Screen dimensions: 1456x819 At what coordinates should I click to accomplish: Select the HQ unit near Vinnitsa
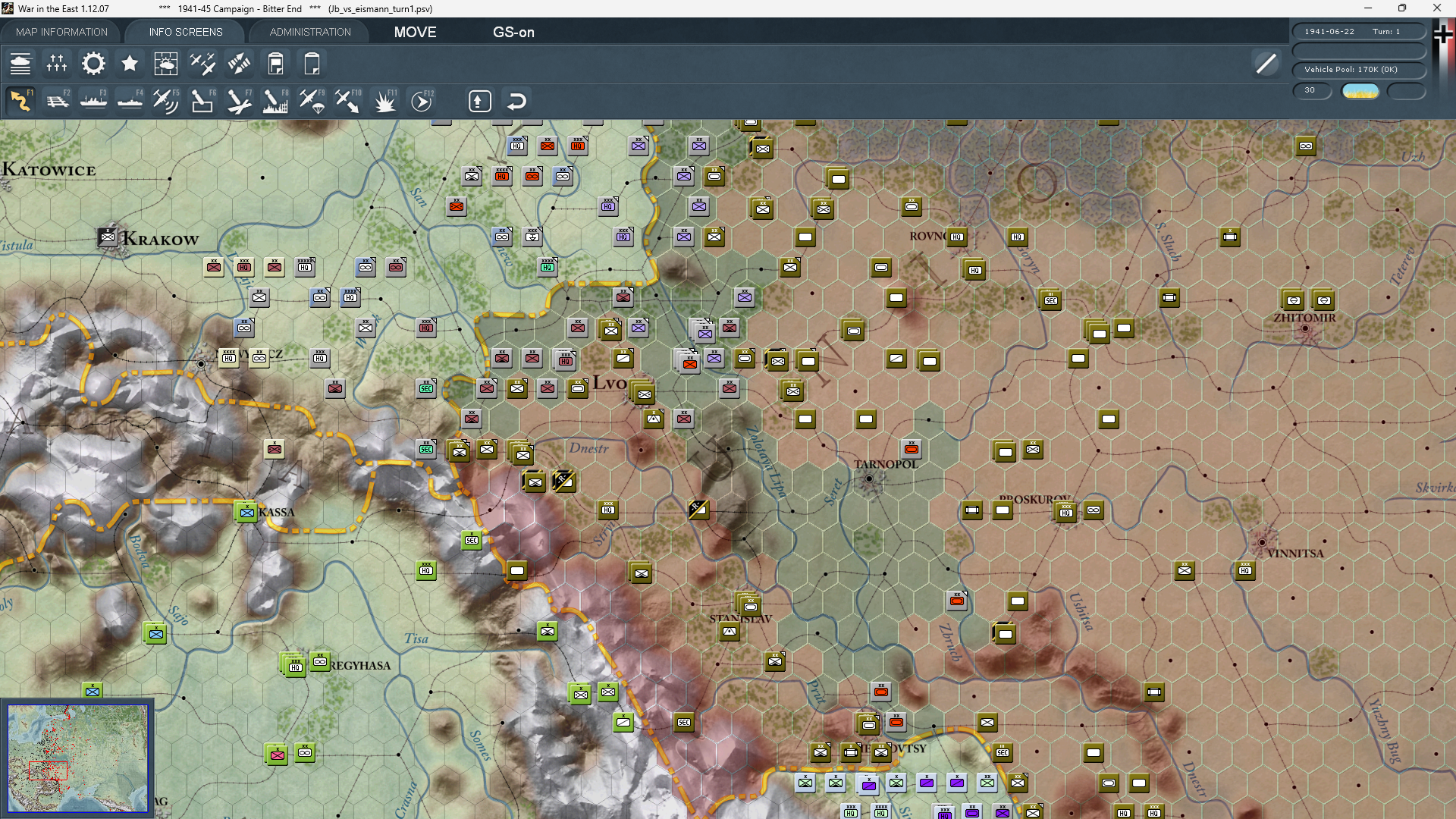point(1245,570)
